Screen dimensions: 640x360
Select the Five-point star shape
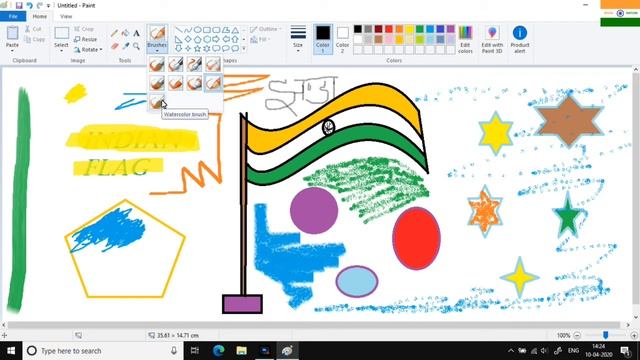(198, 49)
